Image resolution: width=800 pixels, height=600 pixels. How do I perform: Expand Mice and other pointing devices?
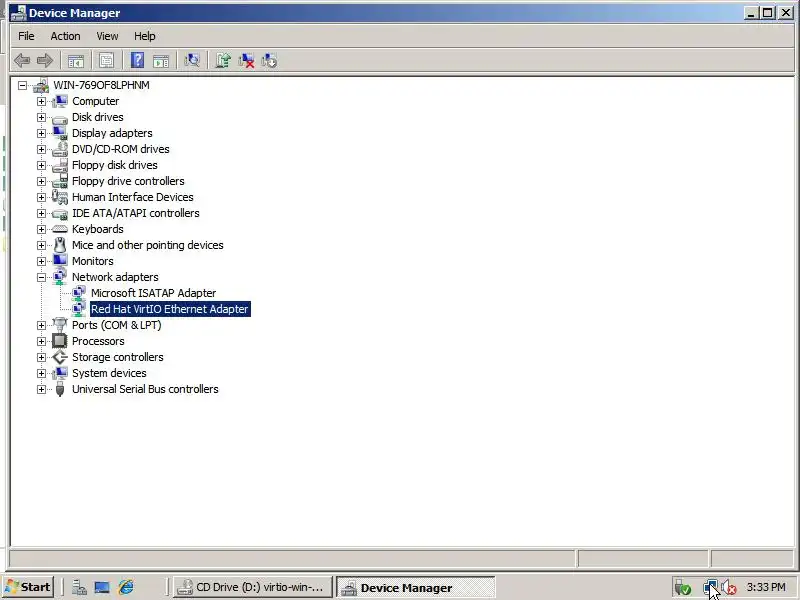click(41, 245)
